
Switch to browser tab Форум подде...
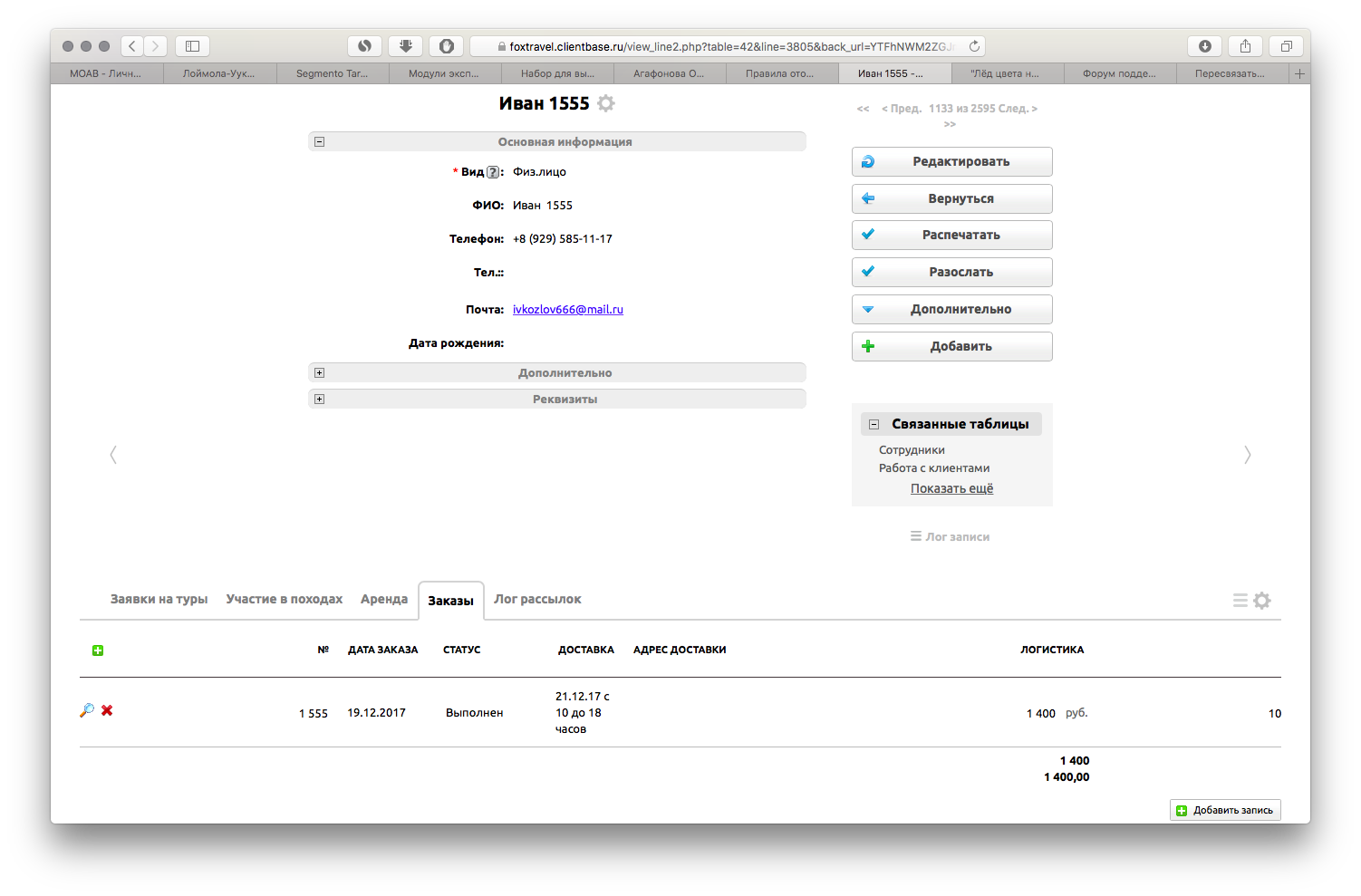(x=1119, y=73)
